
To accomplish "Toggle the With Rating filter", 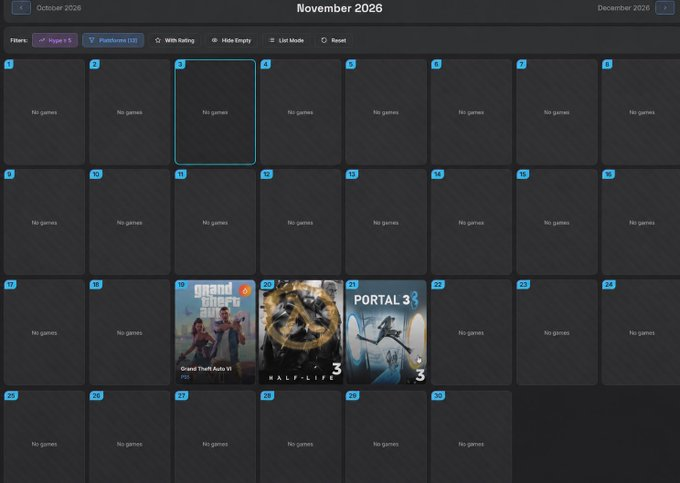I will point(175,40).
